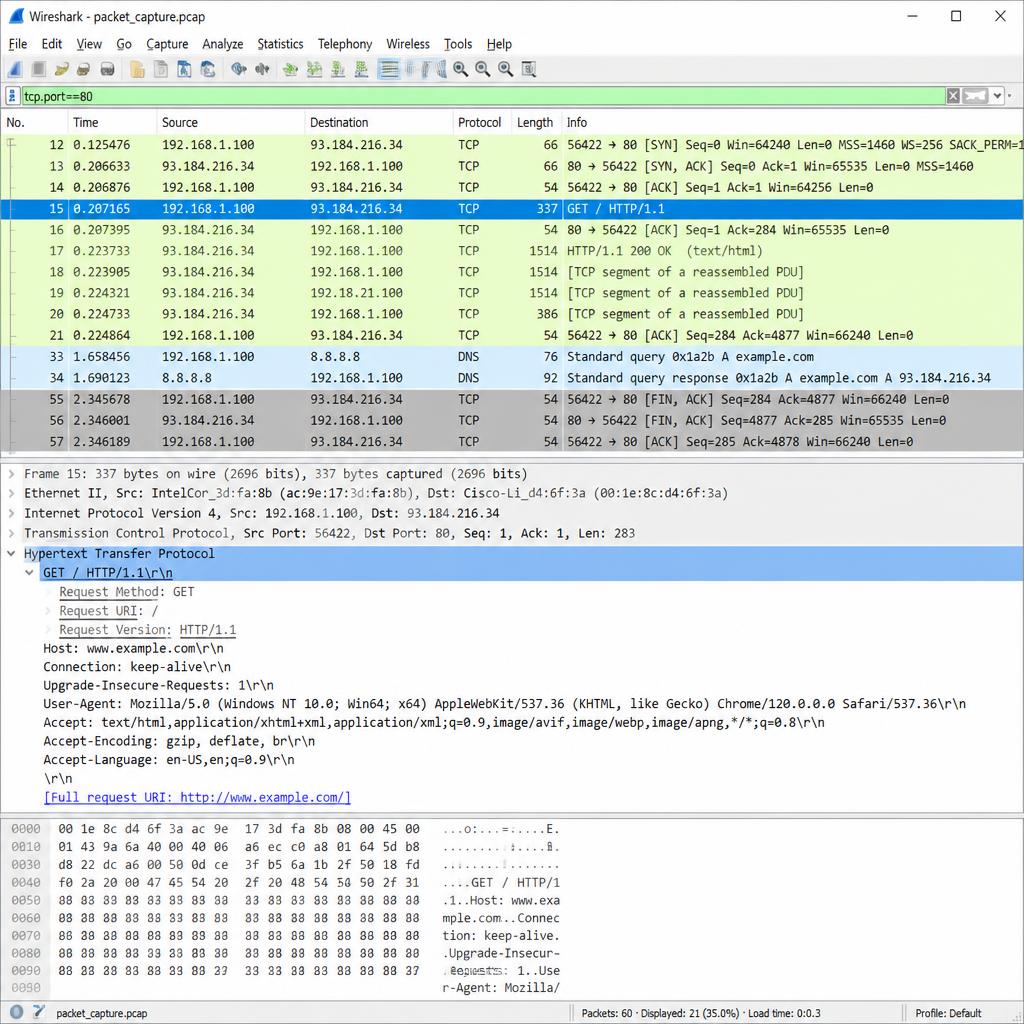Image resolution: width=1024 pixels, height=1024 pixels.
Task: Open the Capture menu
Action: [x=167, y=44]
